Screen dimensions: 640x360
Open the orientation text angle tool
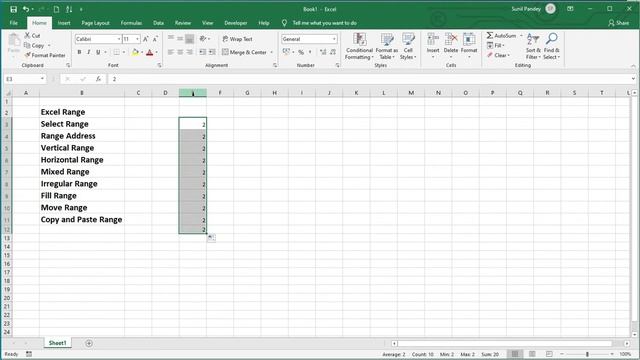click(x=203, y=39)
